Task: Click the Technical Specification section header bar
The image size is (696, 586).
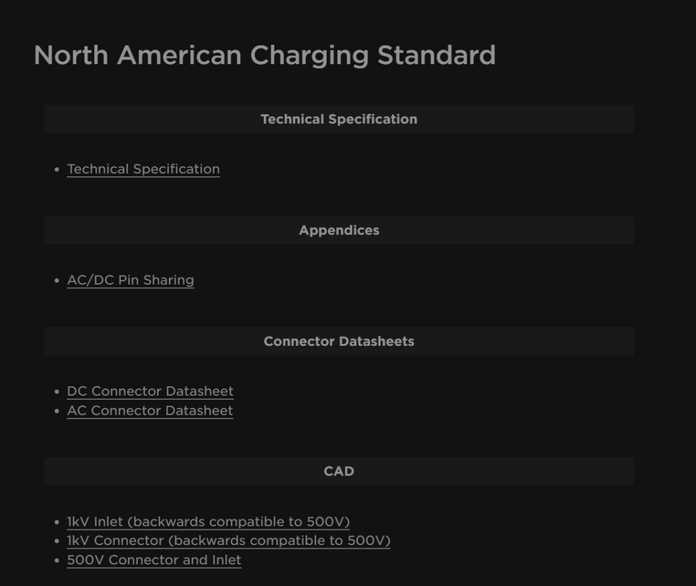Action: point(339,119)
